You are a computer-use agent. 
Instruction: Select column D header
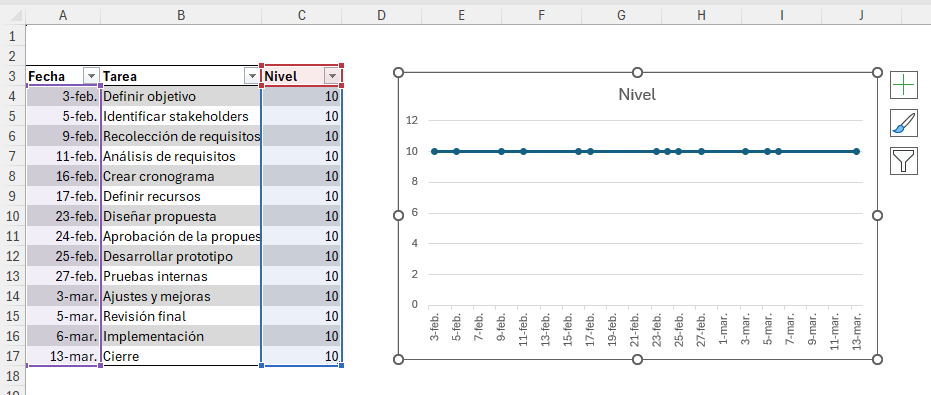click(x=382, y=15)
